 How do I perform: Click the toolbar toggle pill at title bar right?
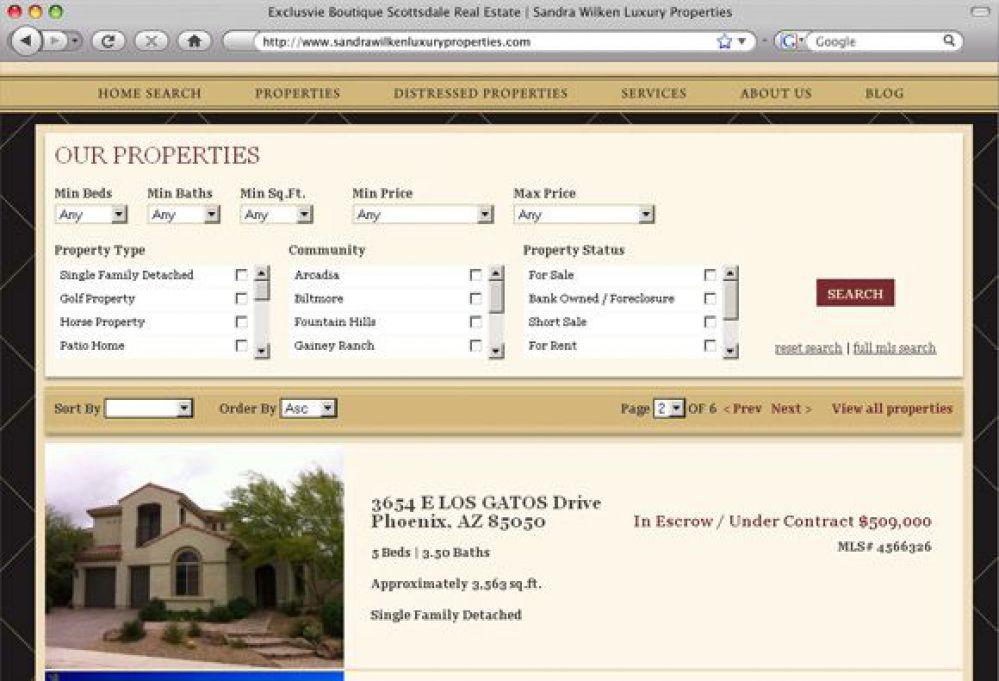pos(980,11)
